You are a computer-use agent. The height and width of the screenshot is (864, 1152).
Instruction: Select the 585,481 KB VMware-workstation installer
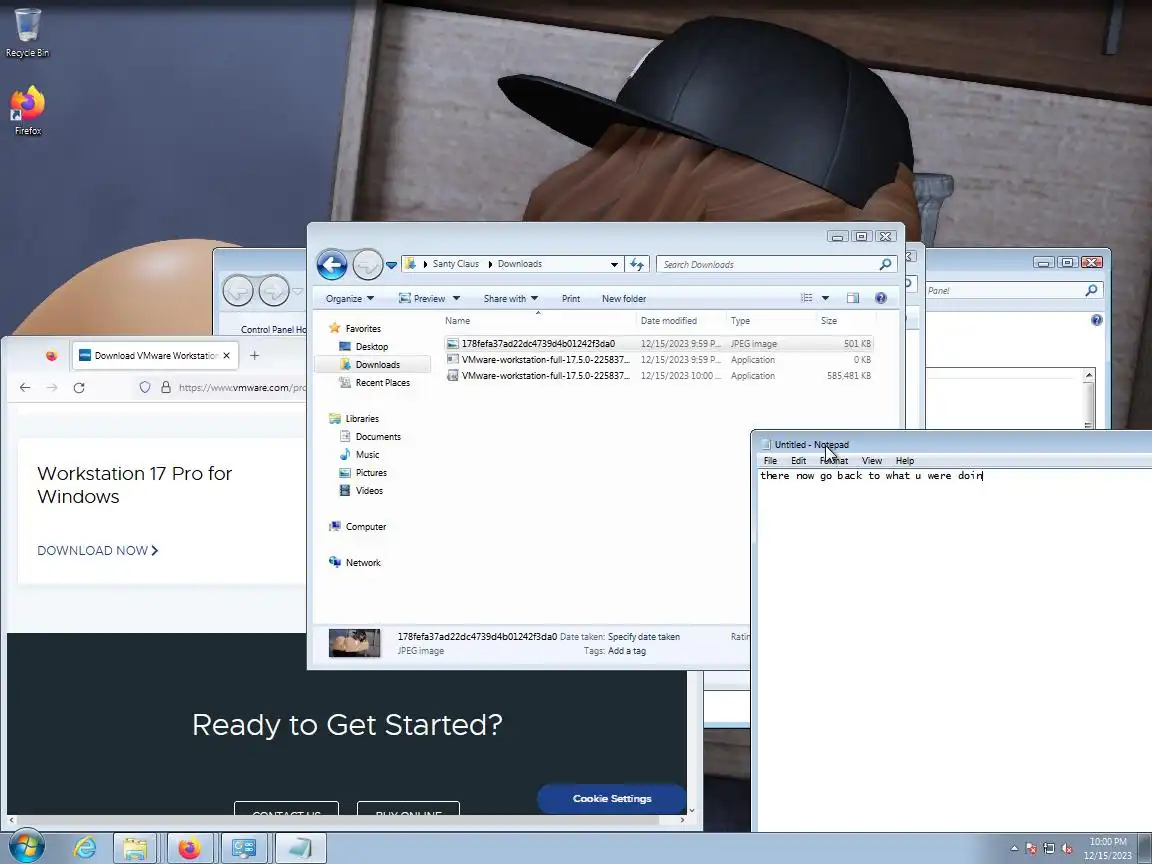point(658,376)
